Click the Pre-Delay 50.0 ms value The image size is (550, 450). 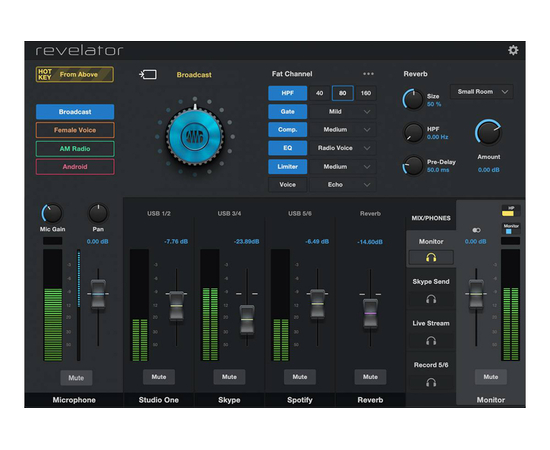(x=438, y=170)
